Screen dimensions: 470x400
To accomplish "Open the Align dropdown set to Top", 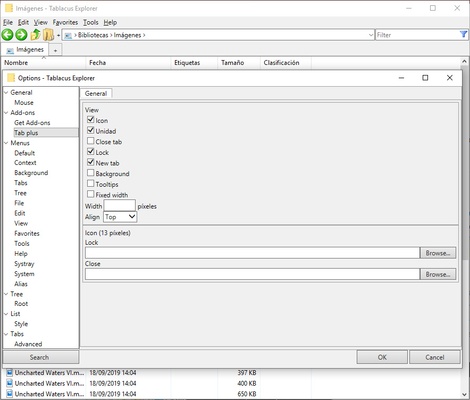I will tap(120, 217).
